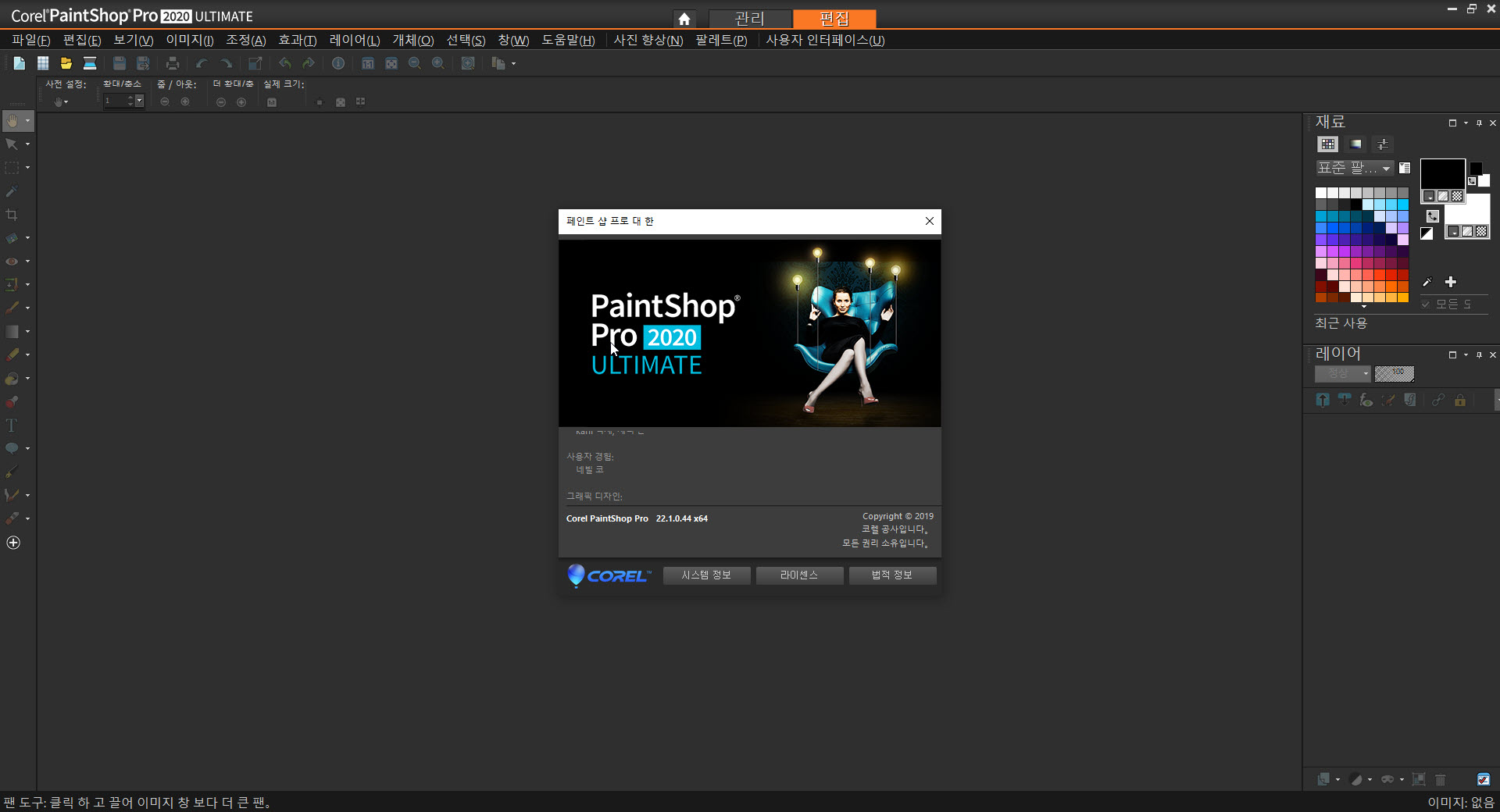The height and width of the screenshot is (812, 1500).
Task: Add to palette with plus icon
Action: 1451,282
